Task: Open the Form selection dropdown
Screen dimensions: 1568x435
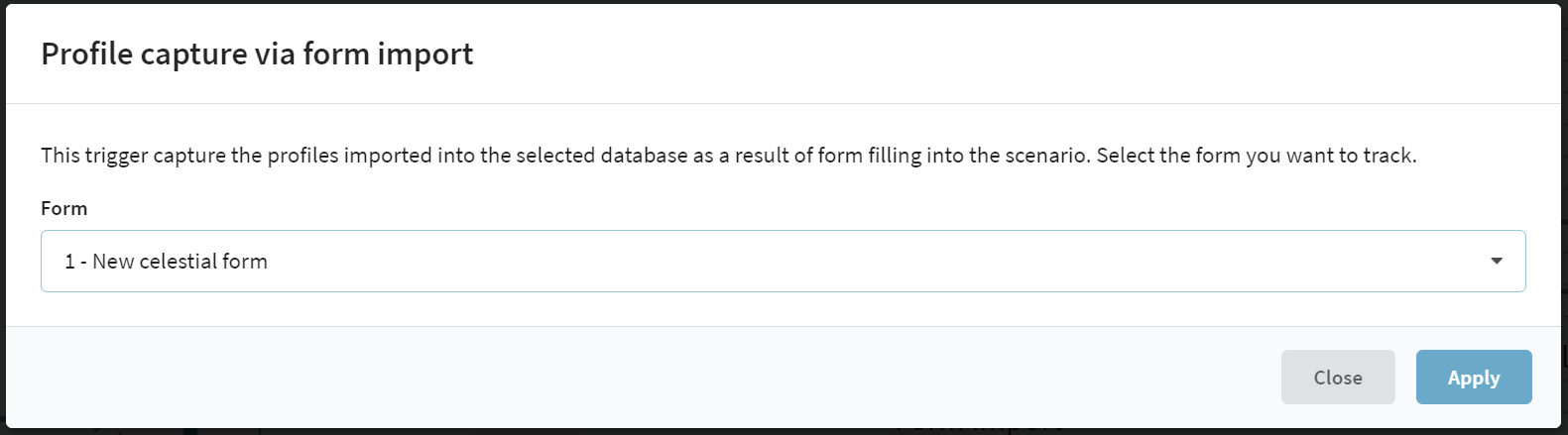Action: coord(783,262)
